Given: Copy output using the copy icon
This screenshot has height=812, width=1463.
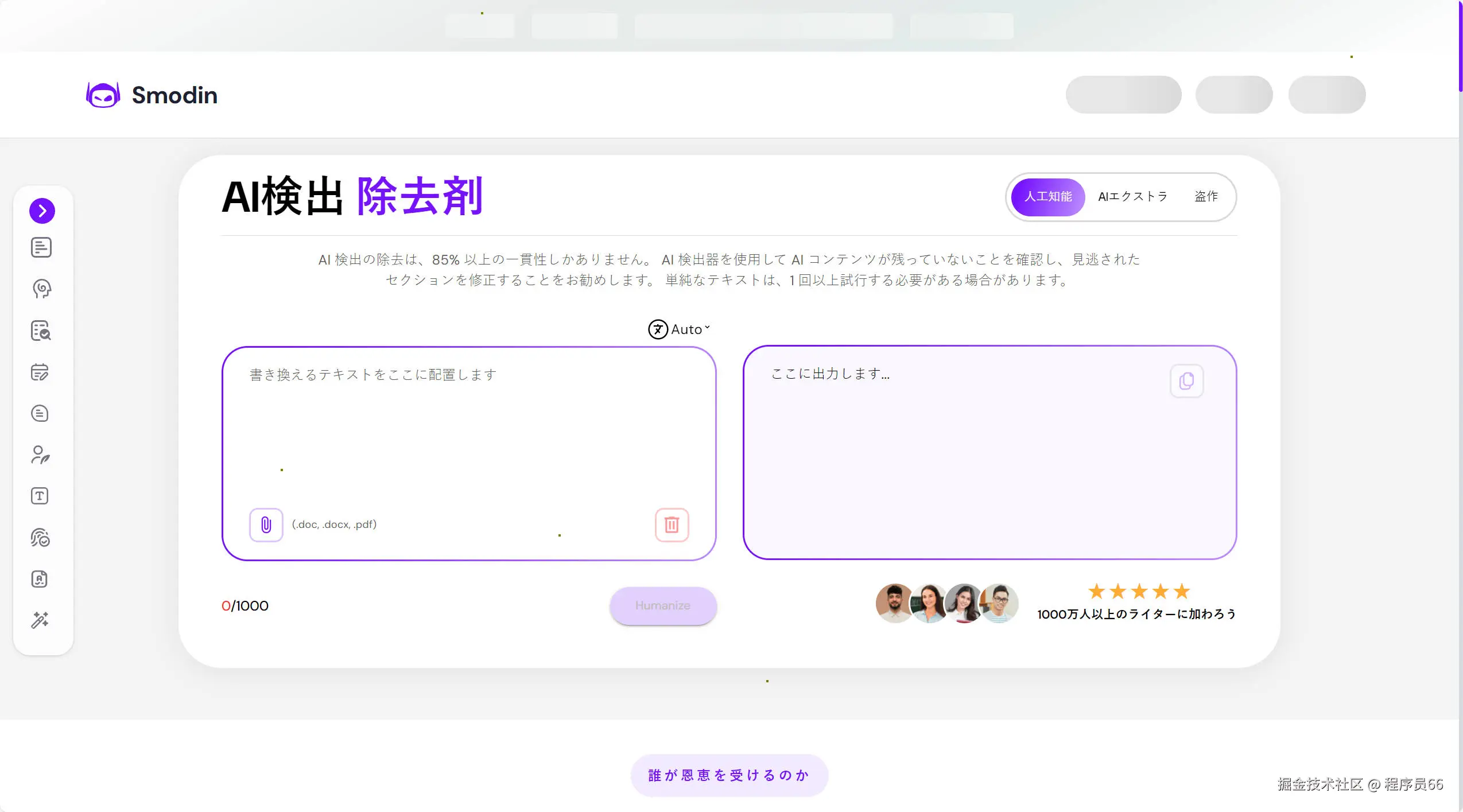Looking at the screenshot, I should click(x=1186, y=381).
